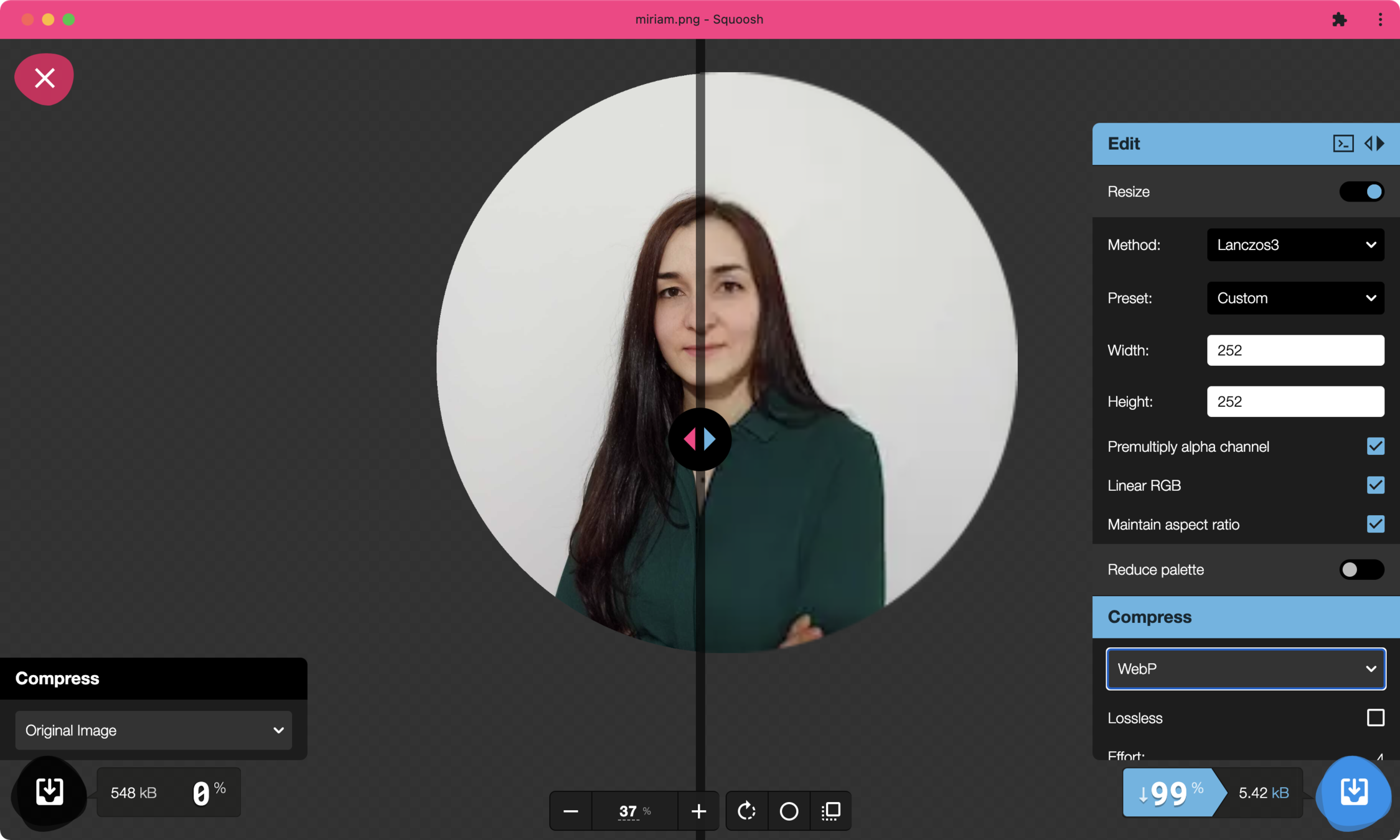Click the copy CLI command terminal icon
The height and width of the screenshot is (840, 1400).
point(1343,144)
